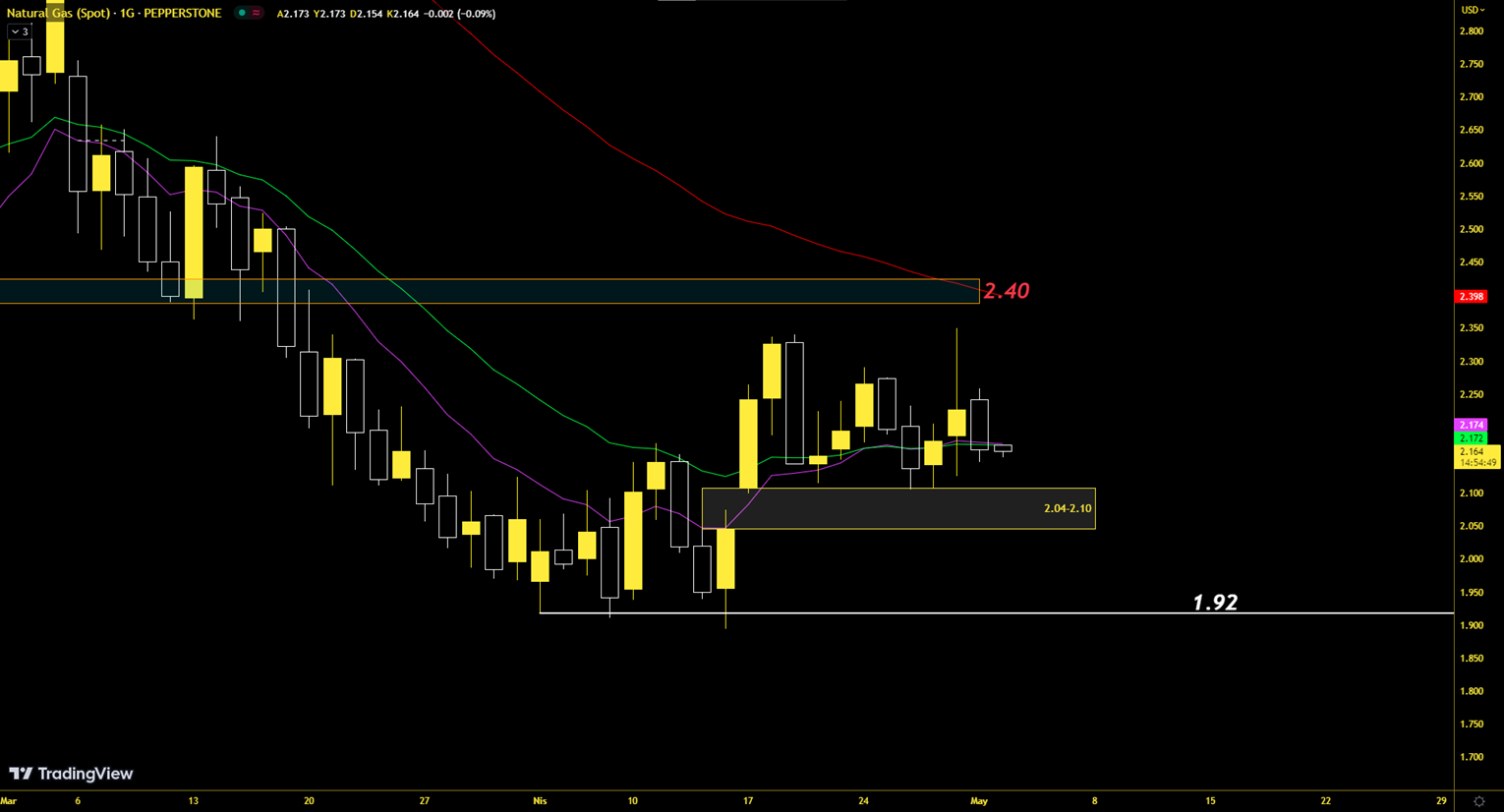
Task: Click the green 2.172 price axis label
Action: click(1471, 437)
